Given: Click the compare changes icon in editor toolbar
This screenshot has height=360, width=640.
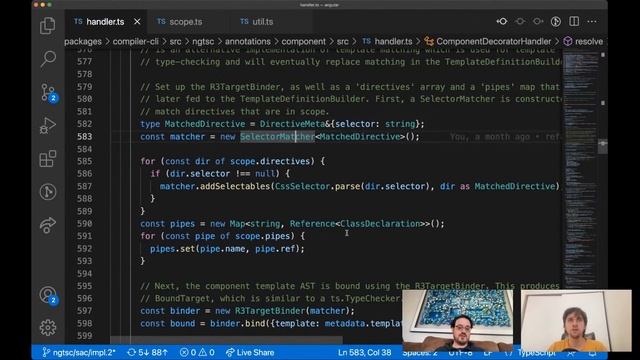Looking at the screenshot, I should tap(502, 22).
